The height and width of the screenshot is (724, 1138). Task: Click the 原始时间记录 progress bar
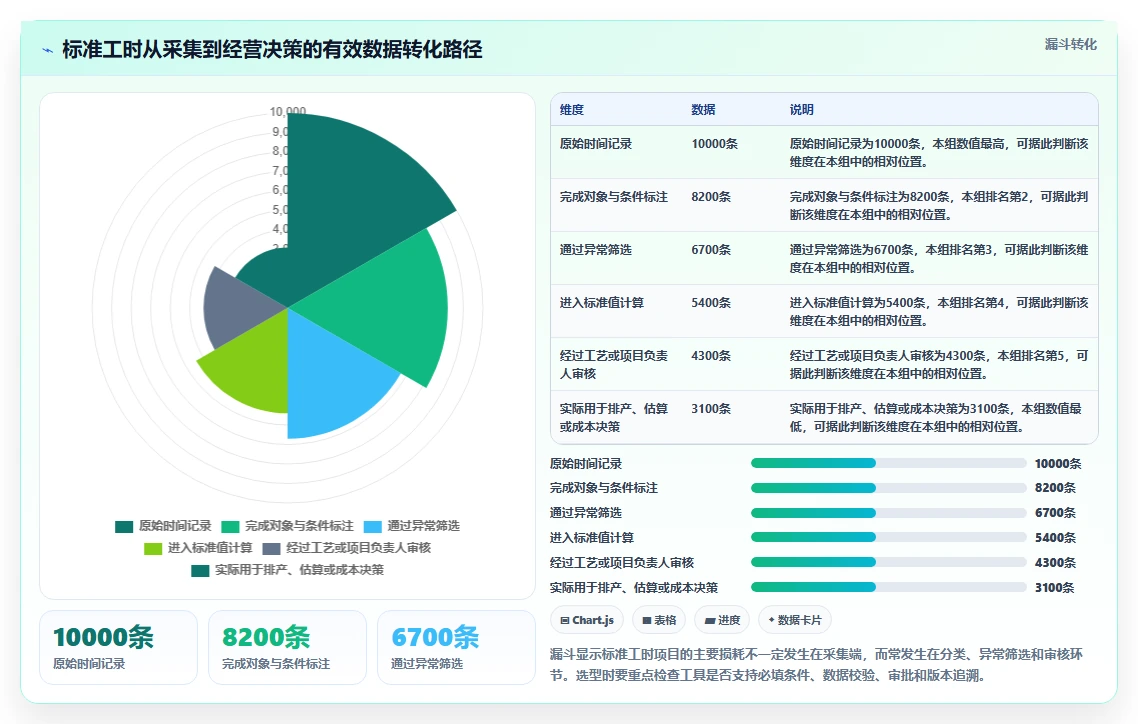(x=889, y=464)
